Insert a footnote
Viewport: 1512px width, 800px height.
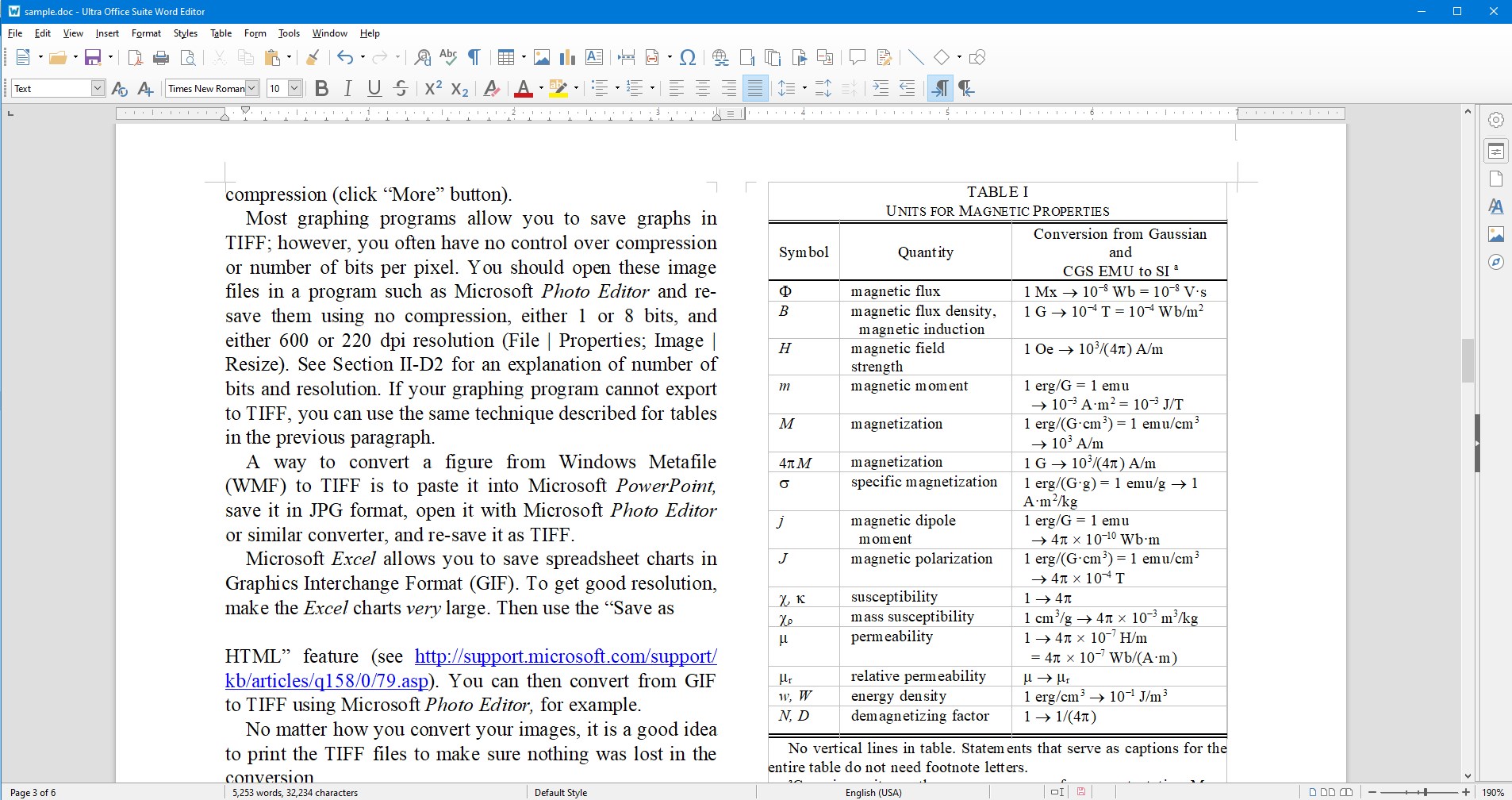point(746,57)
